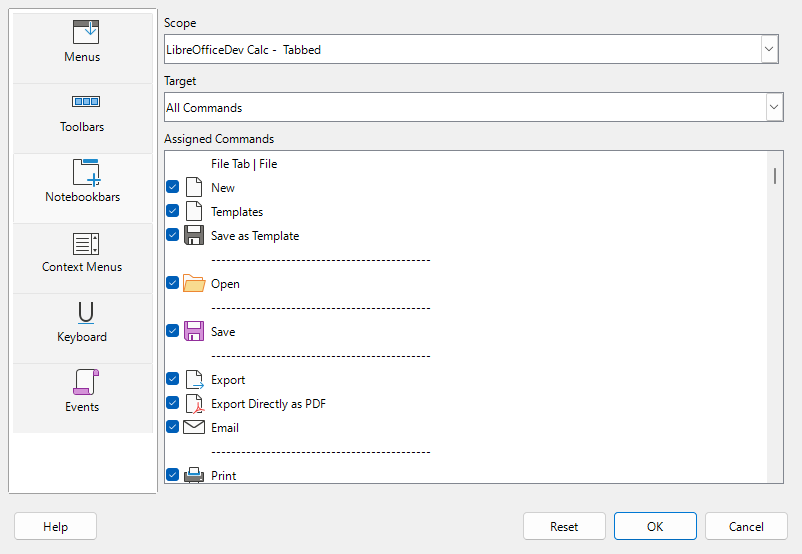Viewport: 802px width, 554px height.
Task: Switch to the Events page
Action: 82,398
